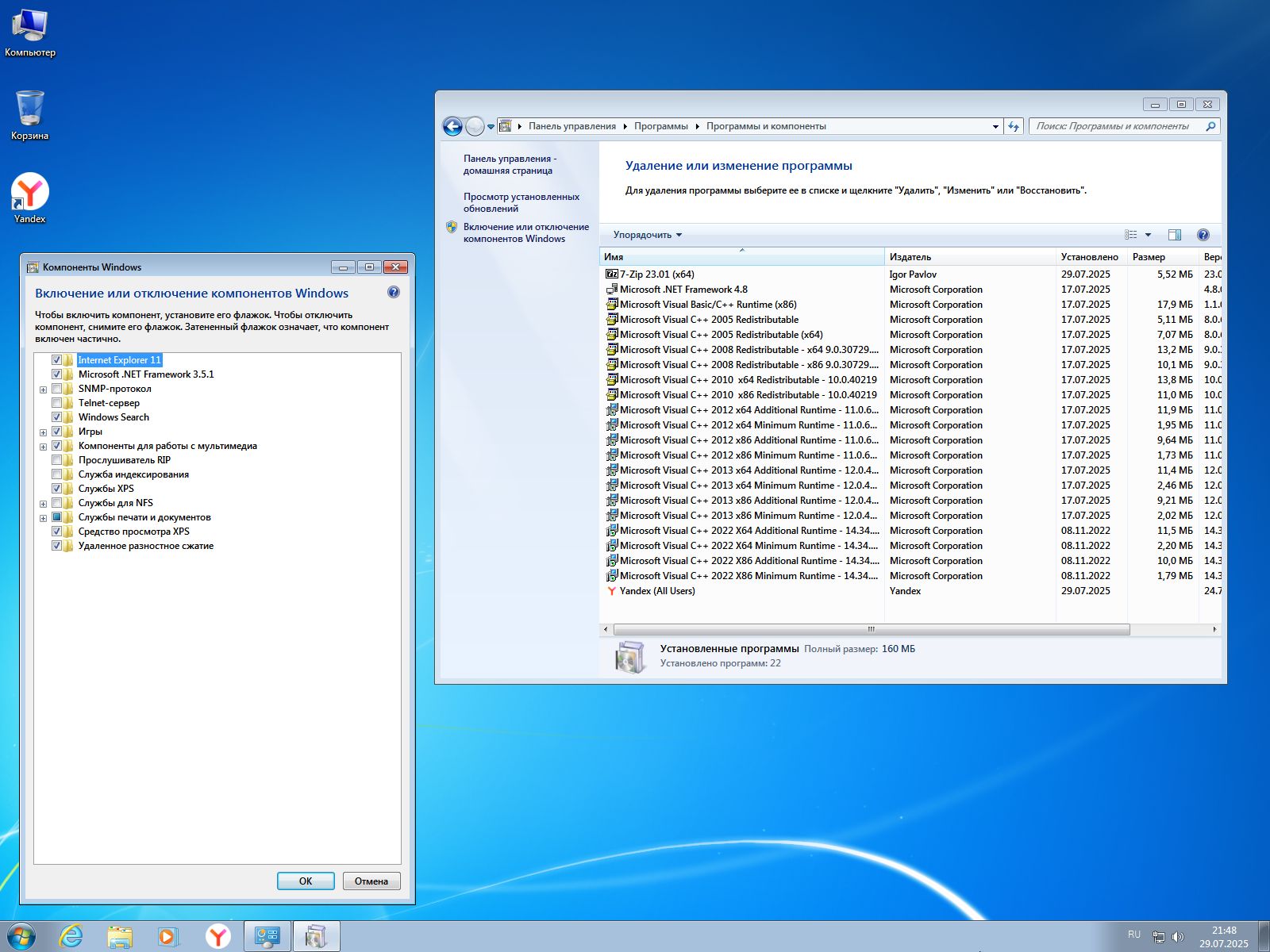Click the horizontal scrollbar right arrow
This screenshot has width=1270, height=952.
(x=1214, y=629)
